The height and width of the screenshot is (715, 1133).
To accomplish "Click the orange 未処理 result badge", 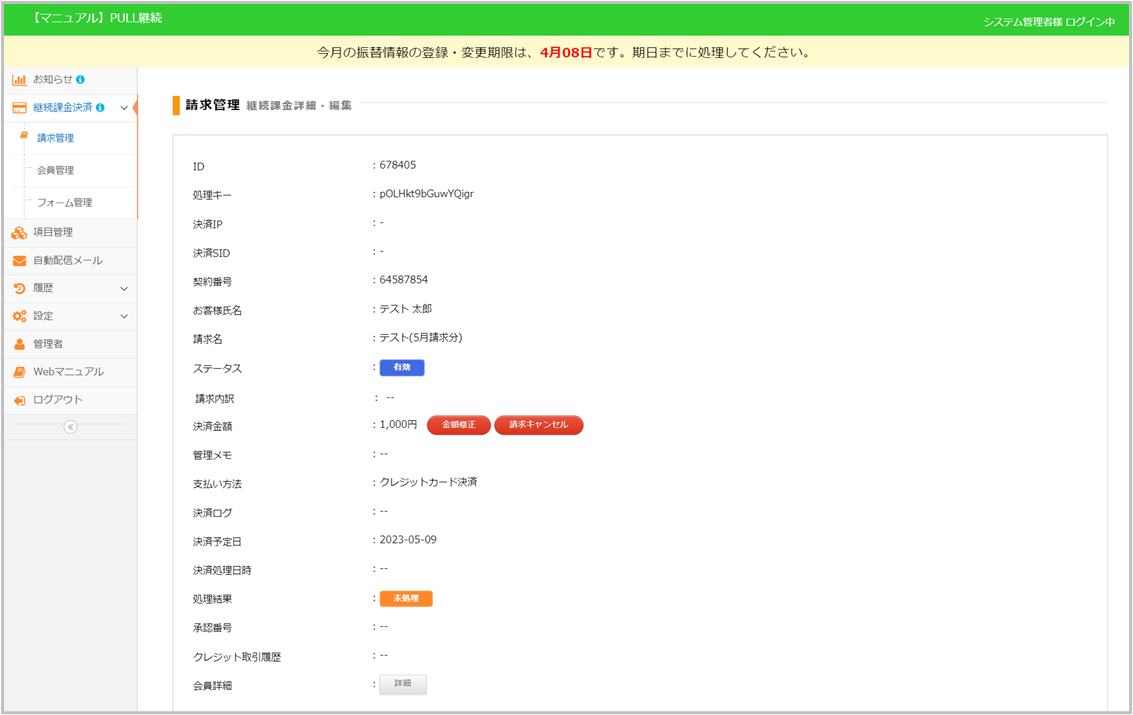I will pos(406,599).
